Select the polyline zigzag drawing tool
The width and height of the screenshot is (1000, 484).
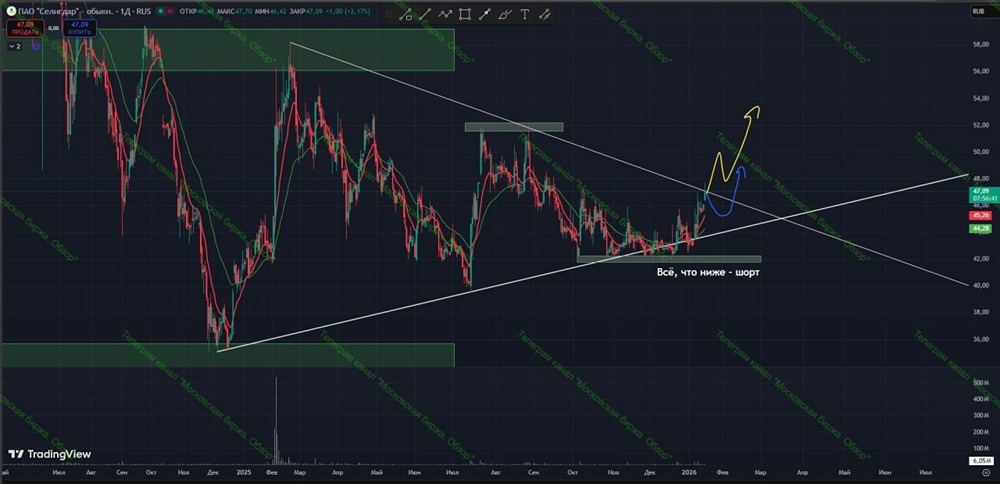445,14
